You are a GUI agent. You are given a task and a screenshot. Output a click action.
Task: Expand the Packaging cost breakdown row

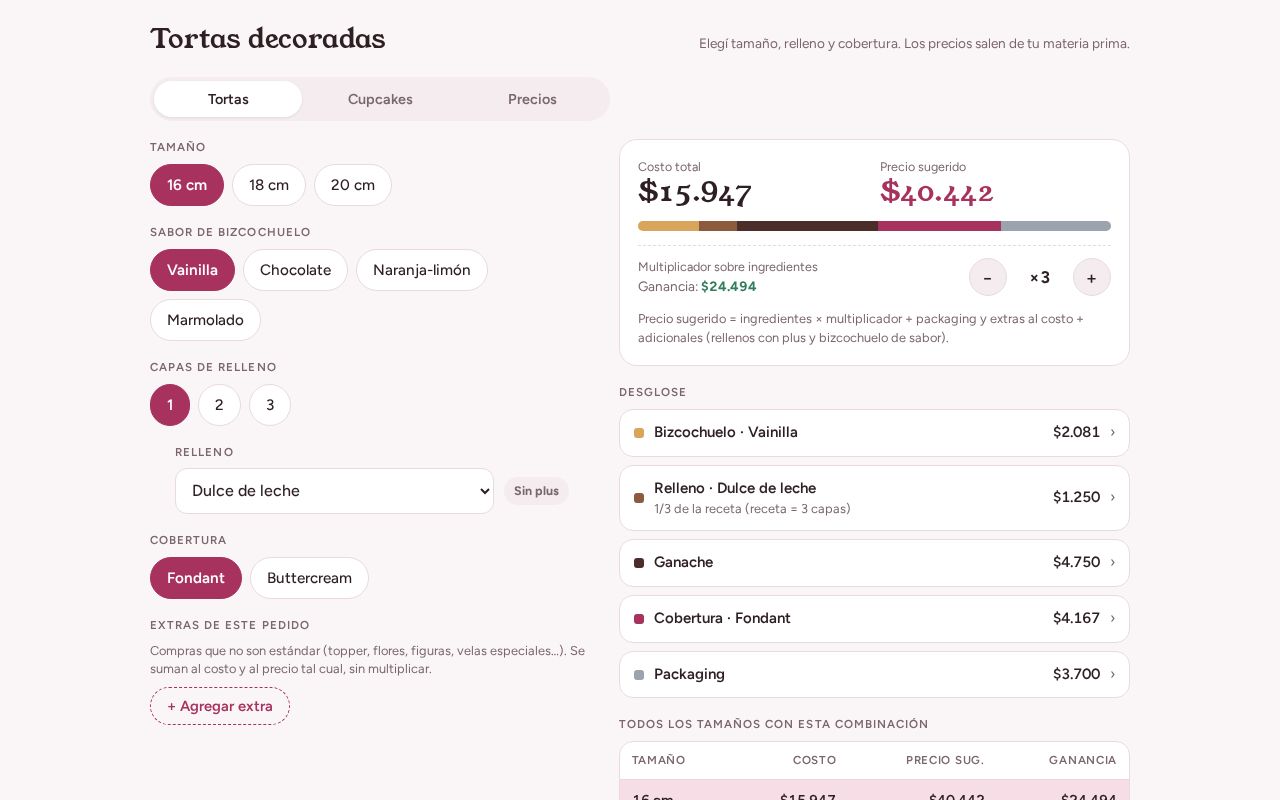[874, 675]
